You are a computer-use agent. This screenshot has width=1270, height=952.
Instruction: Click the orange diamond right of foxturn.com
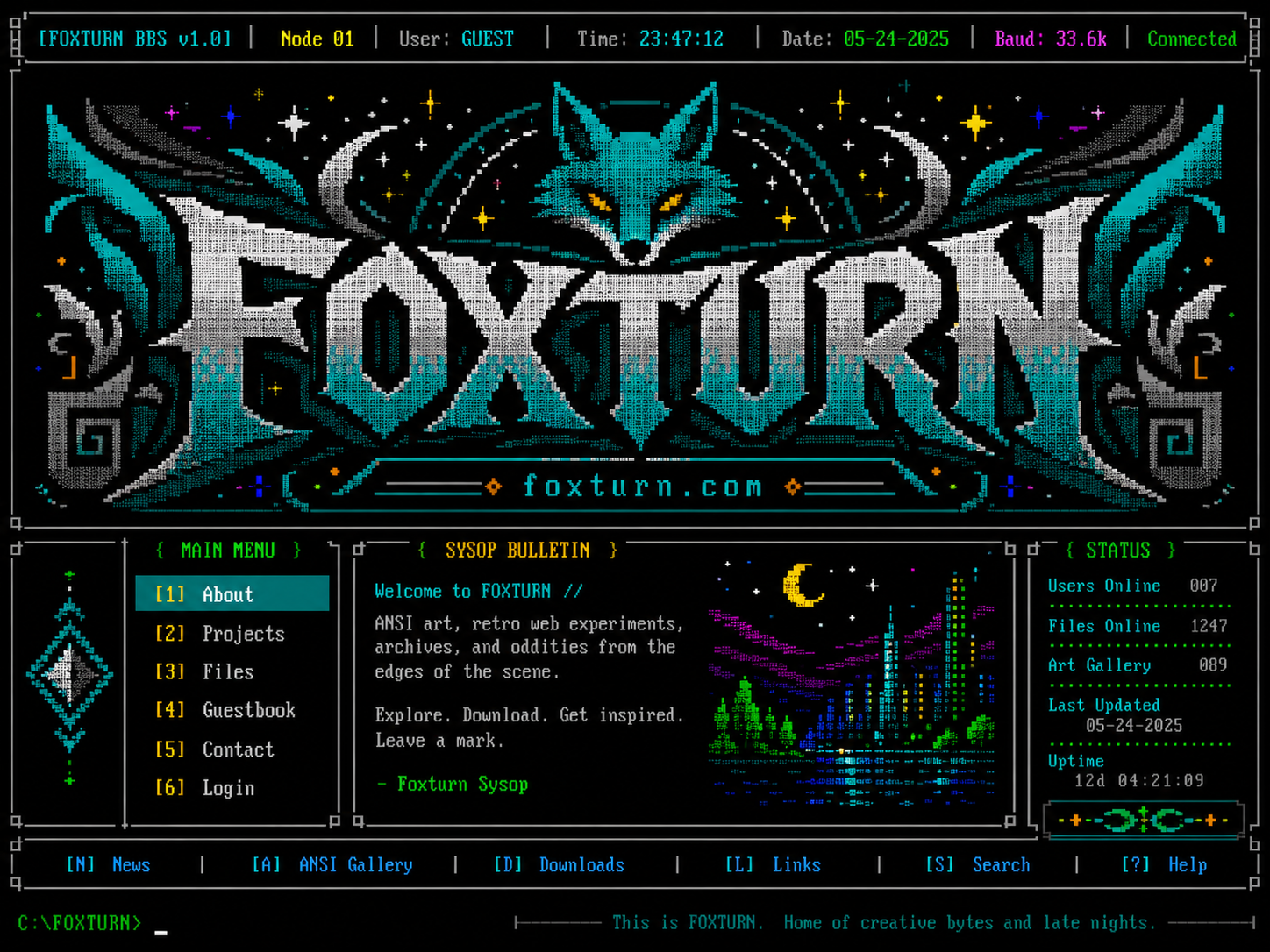click(x=794, y=487)
